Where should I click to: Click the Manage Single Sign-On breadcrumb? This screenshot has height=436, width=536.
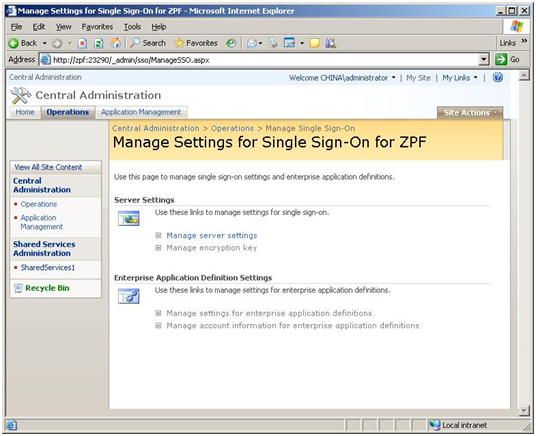tap(310, 129)
